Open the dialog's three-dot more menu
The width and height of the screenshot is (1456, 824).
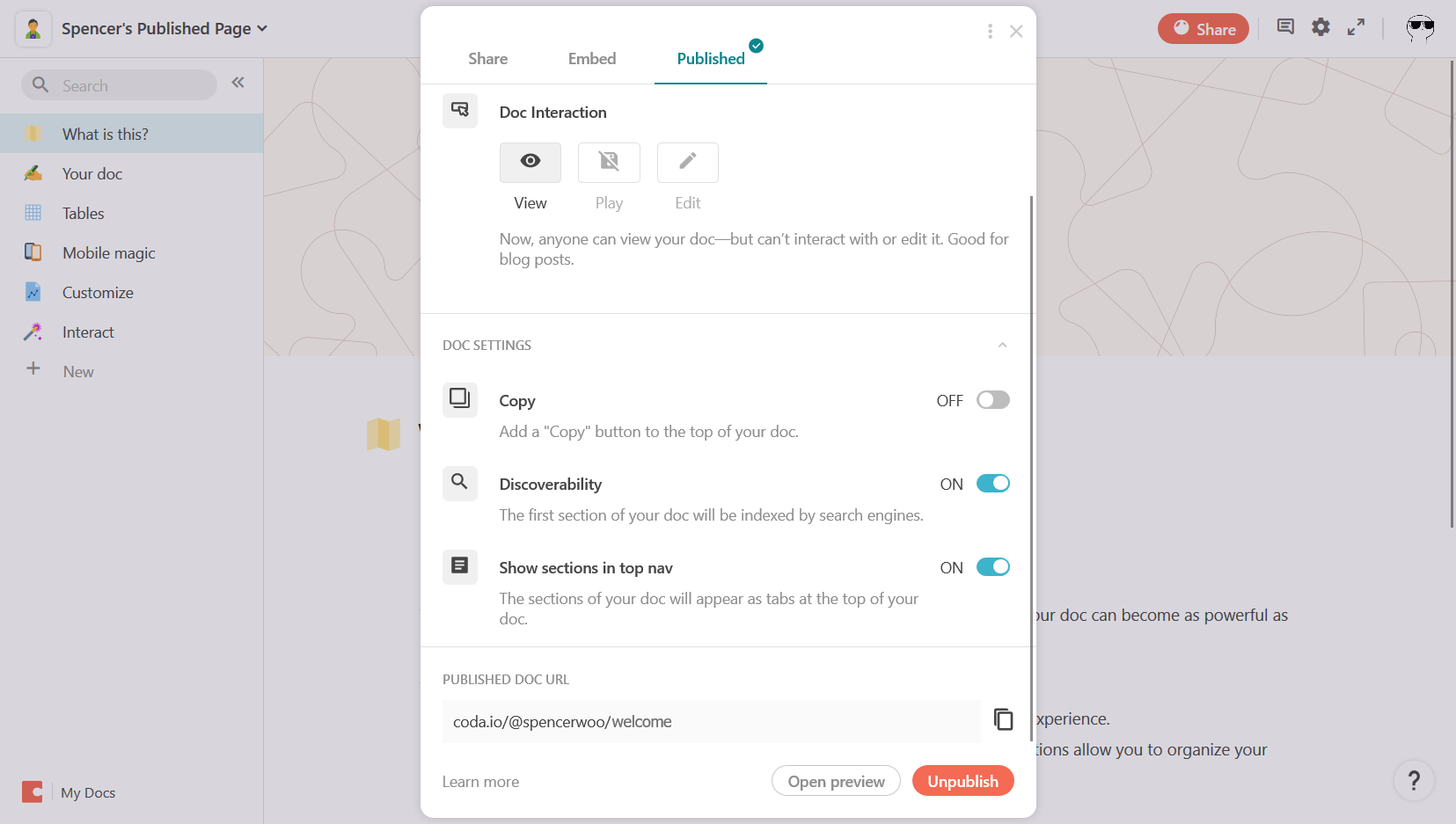pyautogui.click(x=991, y=32)
